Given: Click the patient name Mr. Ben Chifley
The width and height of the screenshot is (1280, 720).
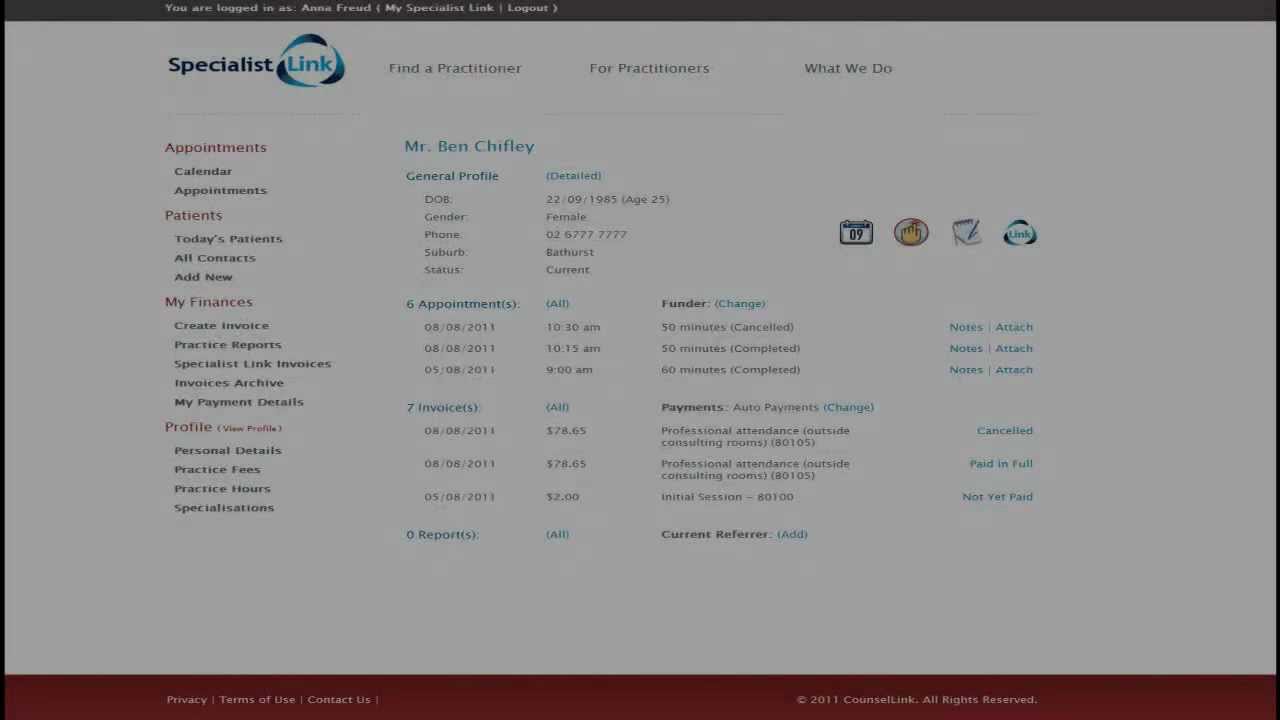Looking at the screenshot, I should tap(469, 146).
